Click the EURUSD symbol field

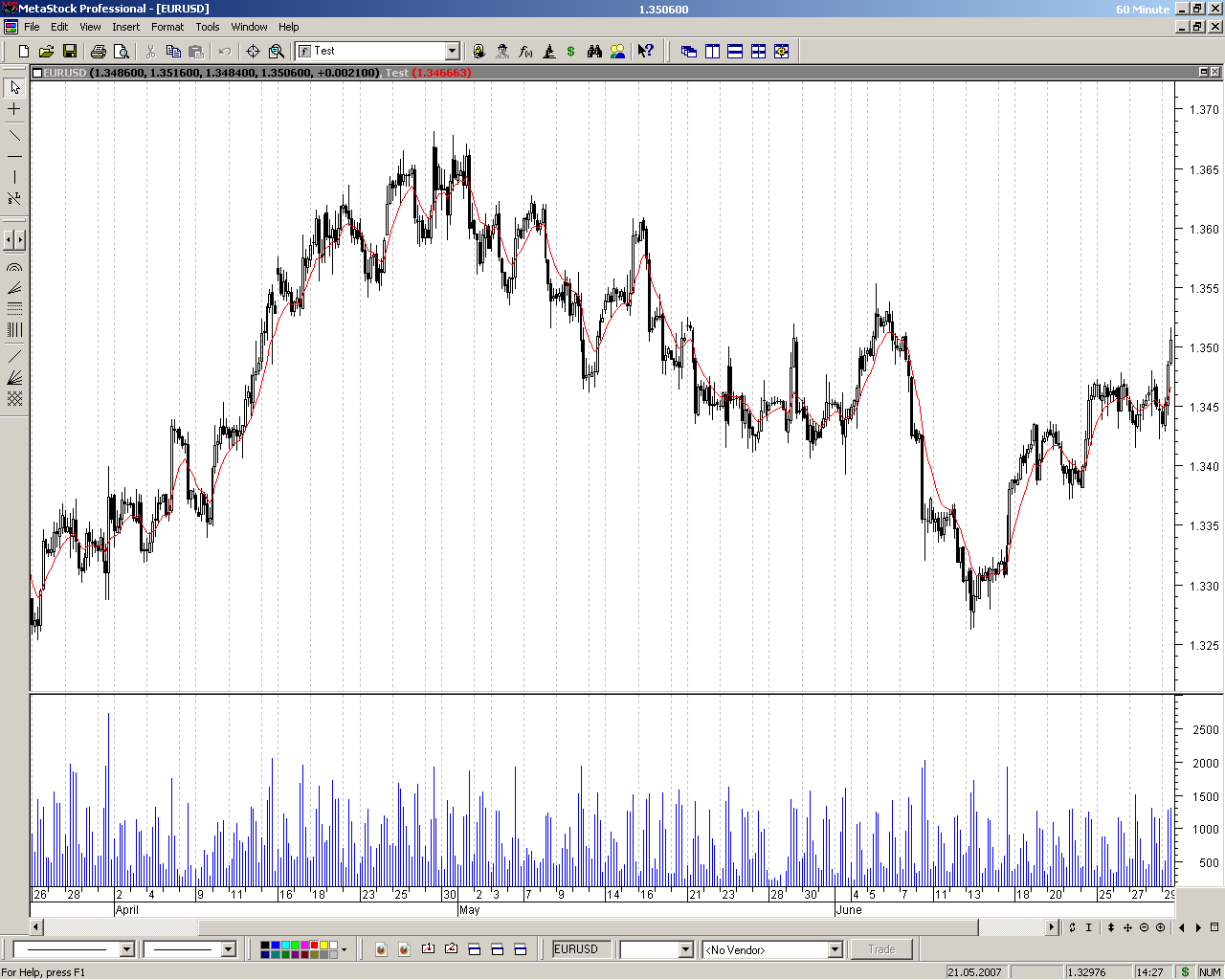click(x=581, y=949)
